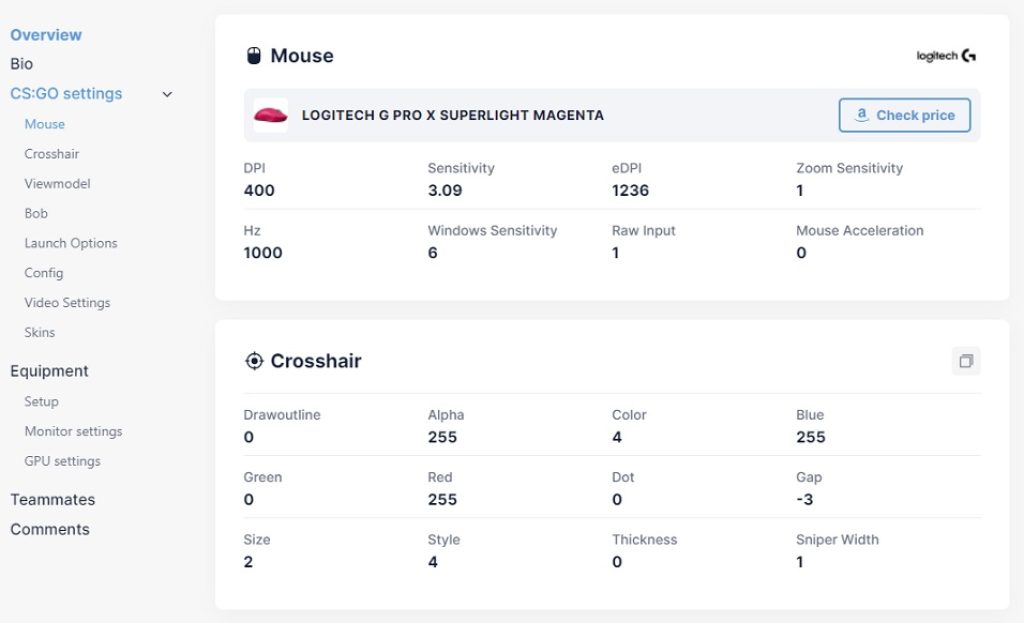The height and width of the screenshot is (623, 1024).
Task: Open Crosshair in the sidebar
Action: tap(52, 154)
